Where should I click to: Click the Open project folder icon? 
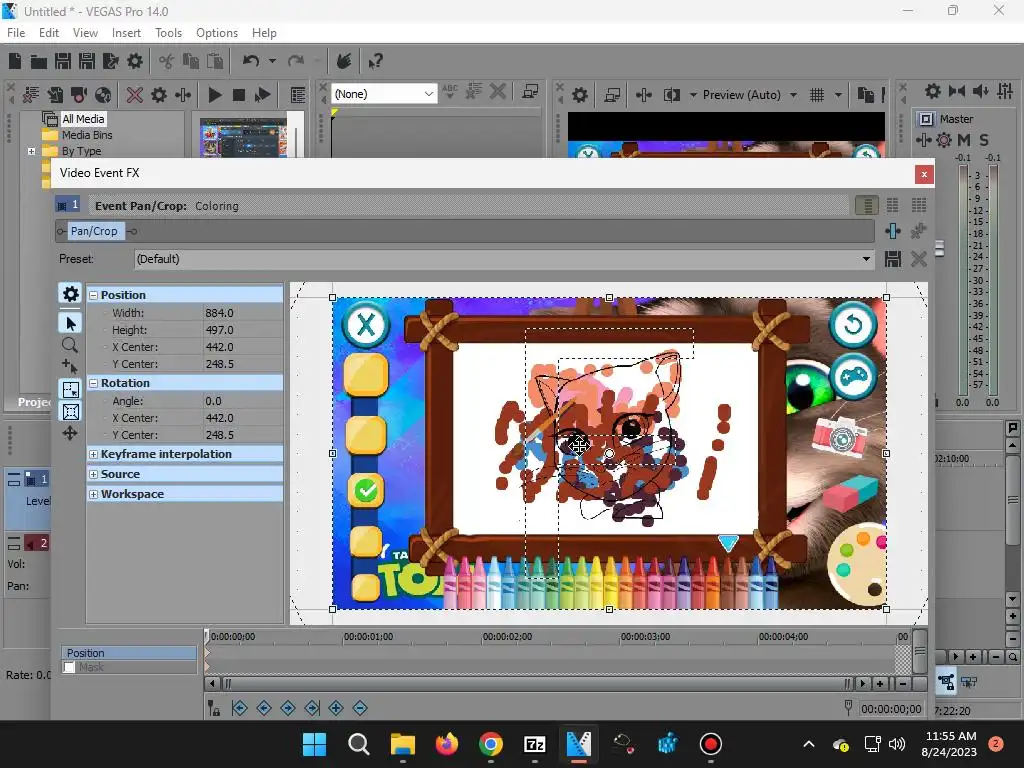(39, 61)
